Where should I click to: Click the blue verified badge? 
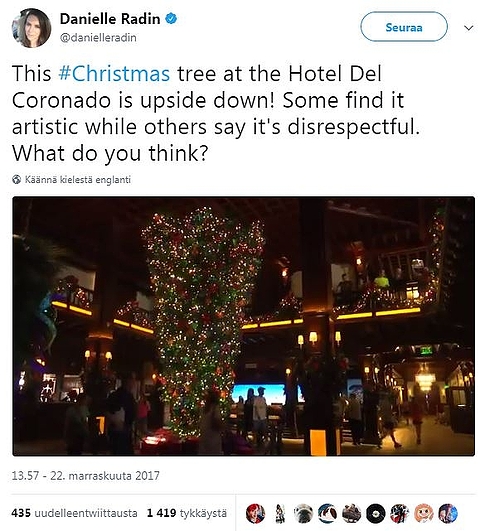171,19
